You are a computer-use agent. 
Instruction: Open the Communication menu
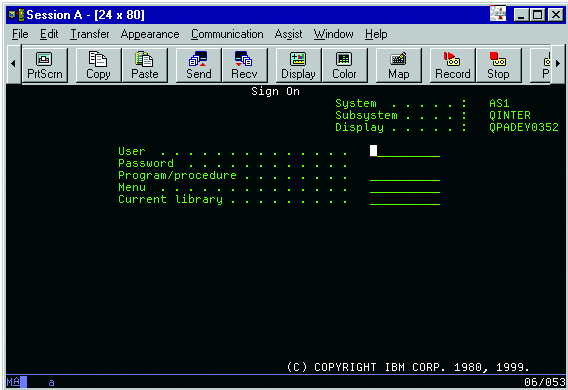(x=227, y=34)
